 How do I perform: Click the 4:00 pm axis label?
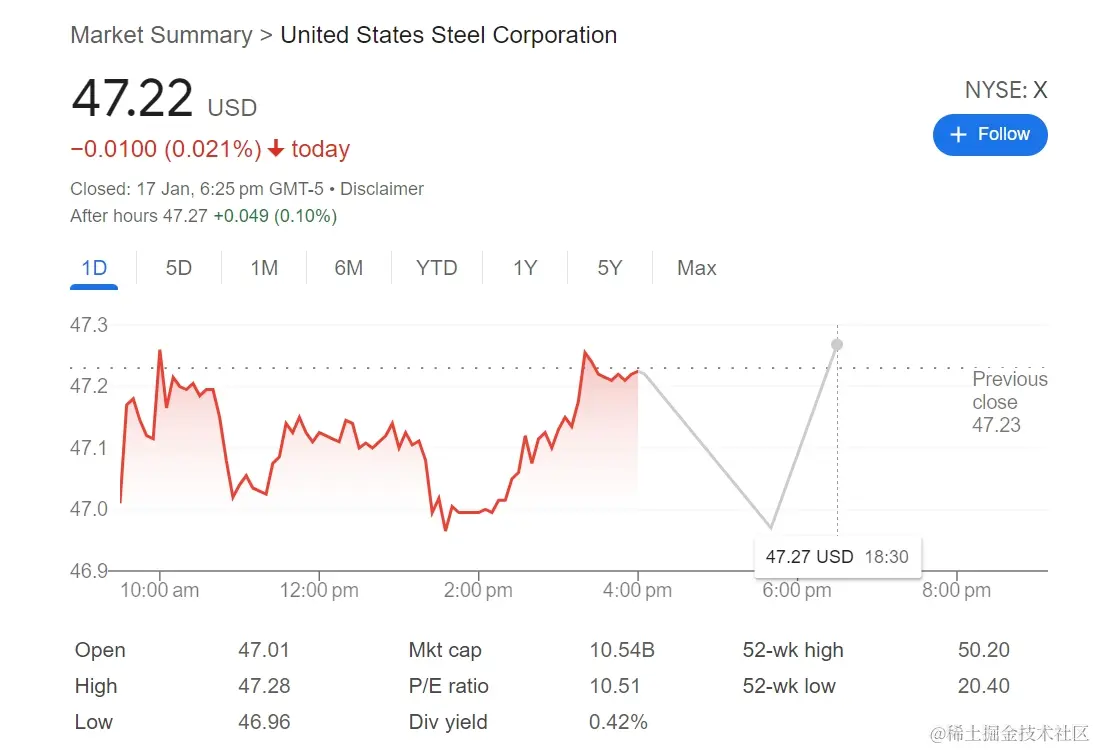point(637,590)
